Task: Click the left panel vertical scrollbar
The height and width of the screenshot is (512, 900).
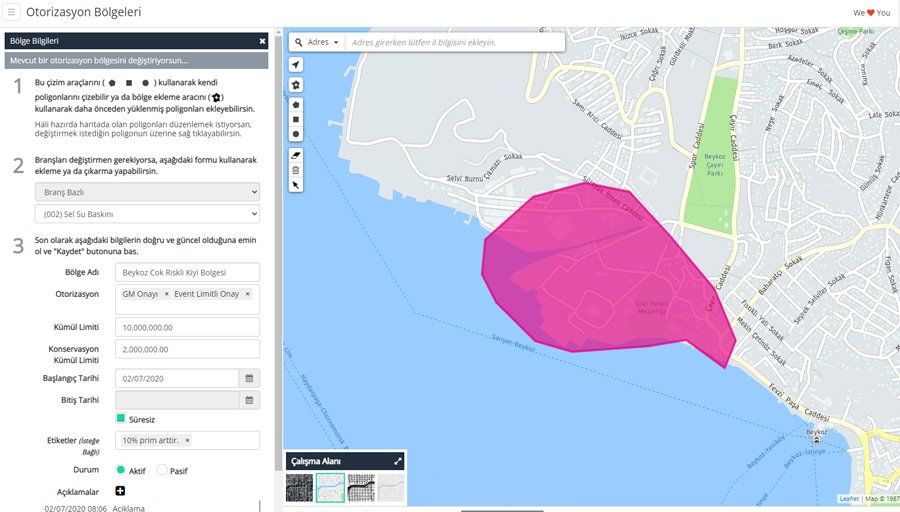Action: 278,253
